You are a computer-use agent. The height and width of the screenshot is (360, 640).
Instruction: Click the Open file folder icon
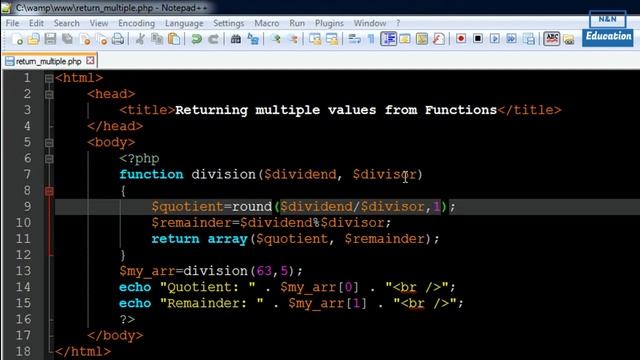(x=34, y=39)
